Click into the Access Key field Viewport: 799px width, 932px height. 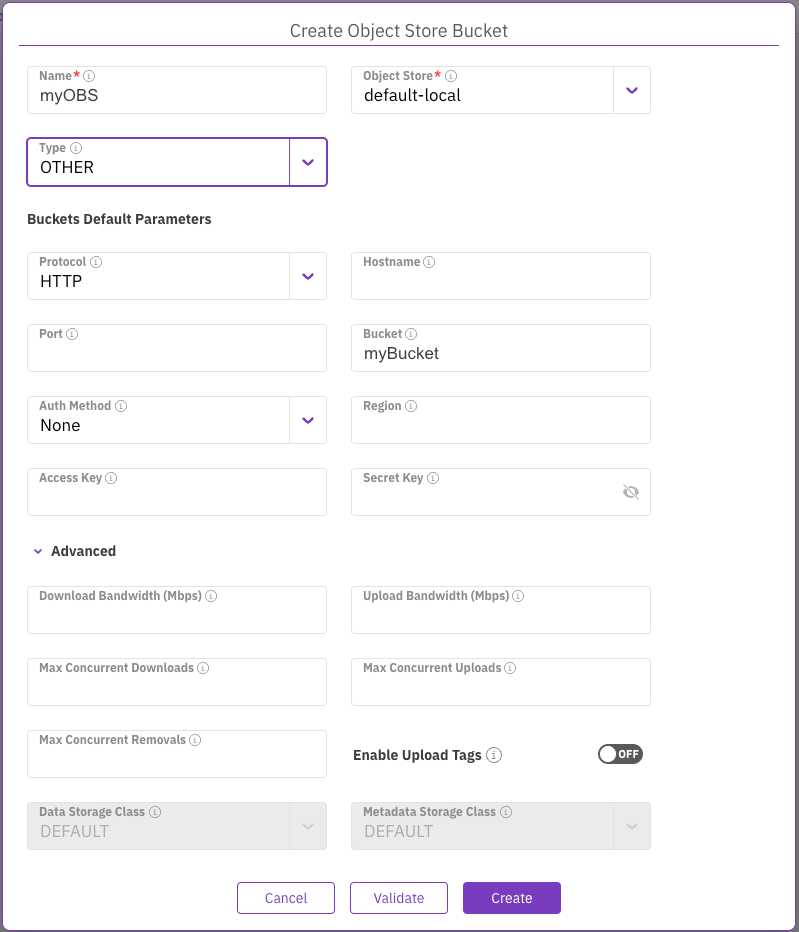coord(176,498)
